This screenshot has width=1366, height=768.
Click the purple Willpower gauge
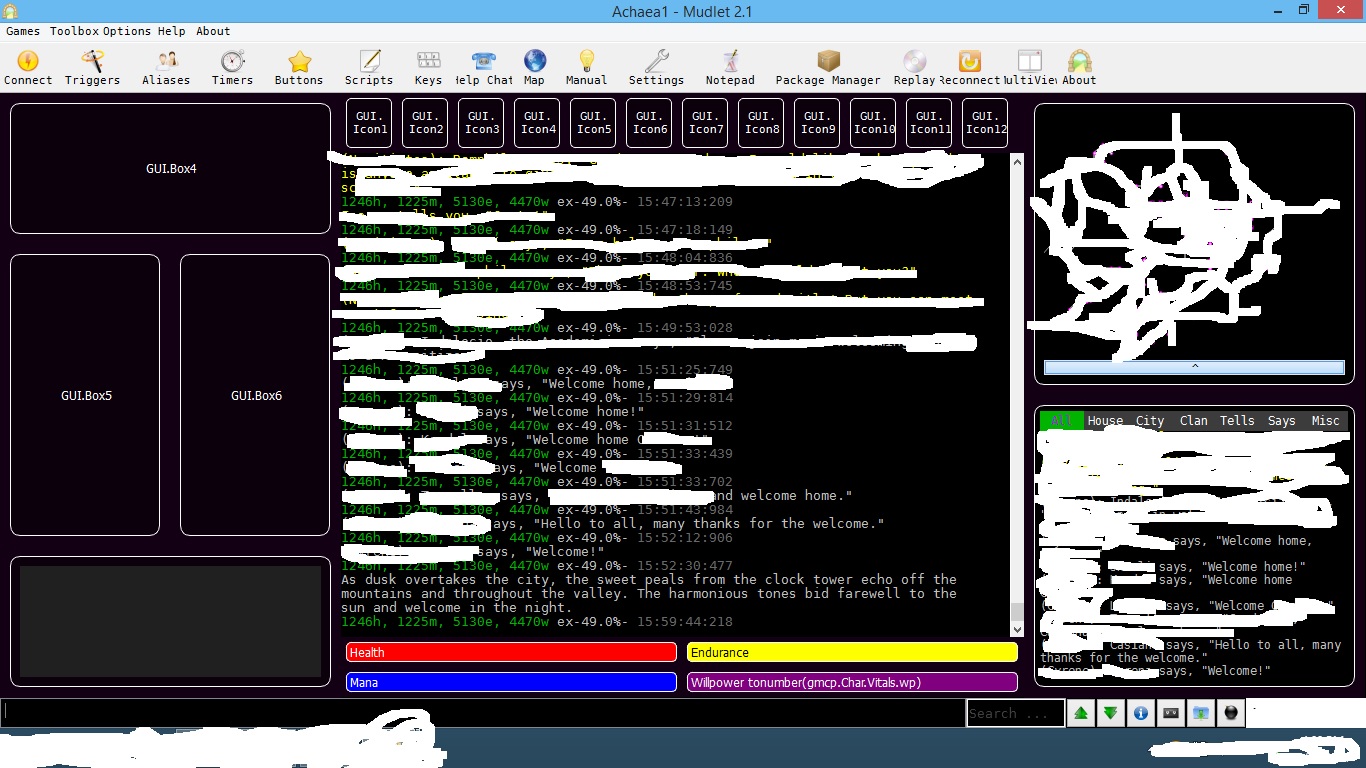pos(852,682)
